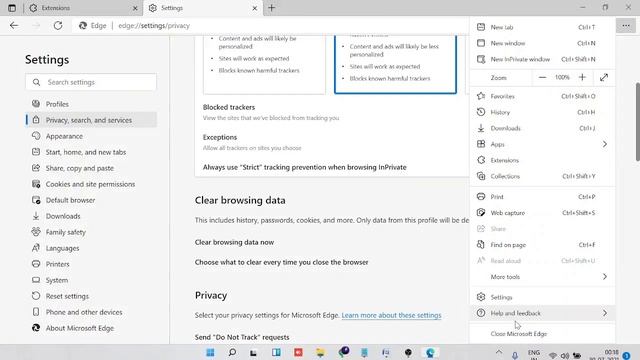The width and height of the screenshot is (640, 360).
Task: Expand the Apps submenu arrow
Action: (604, 144)
